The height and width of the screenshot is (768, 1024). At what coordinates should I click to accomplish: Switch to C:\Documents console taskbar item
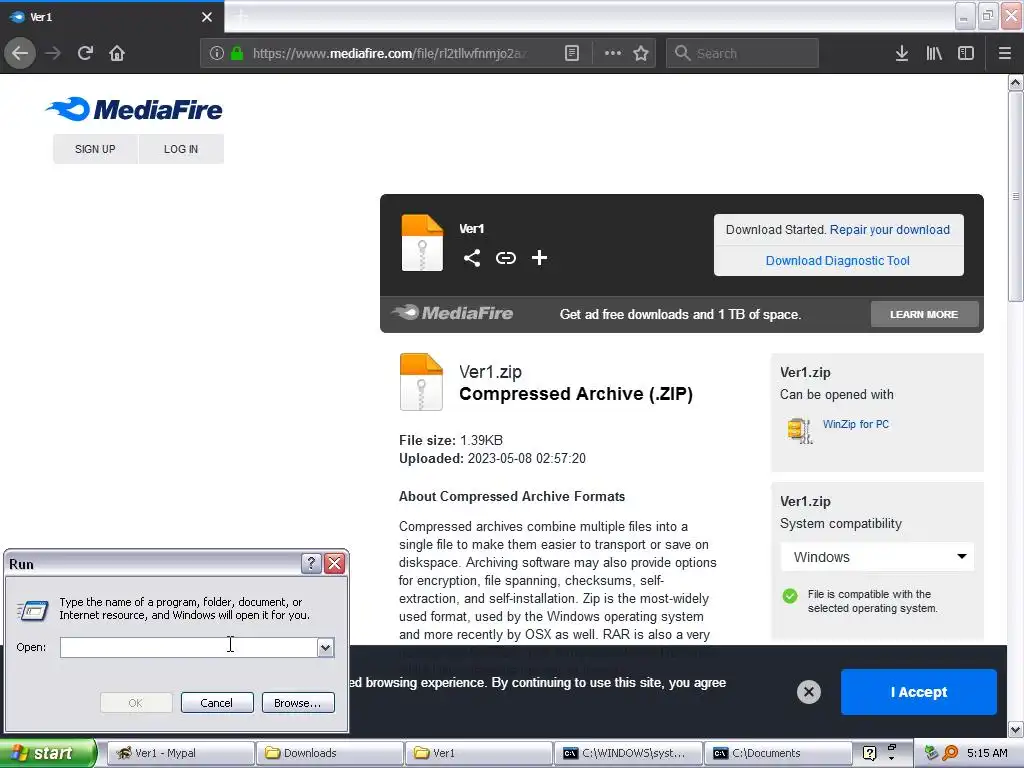click(x=778, y=753)
